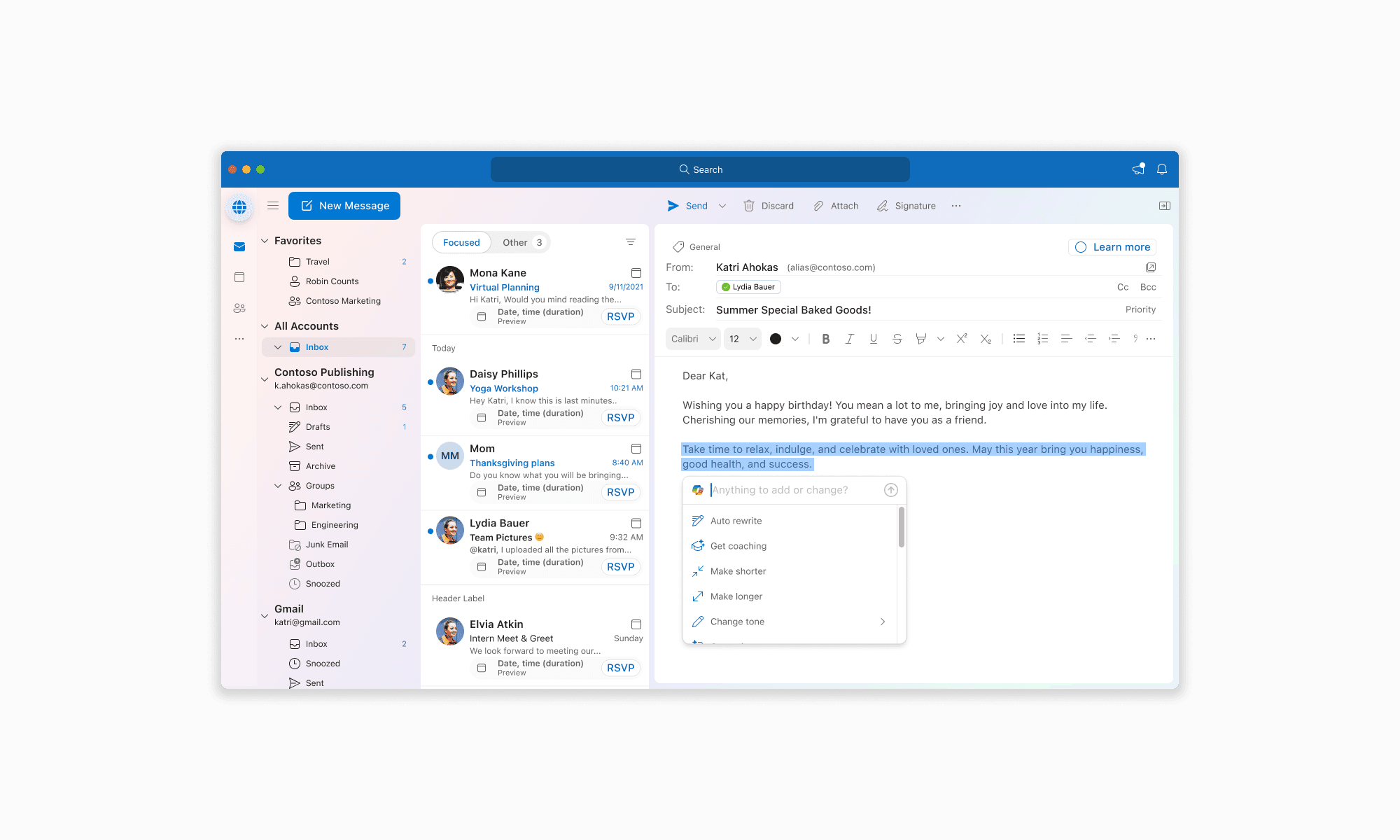
Task: Choose Make shorter from Copilot menu
Action: pyautogui.click(x=738, y=571)
